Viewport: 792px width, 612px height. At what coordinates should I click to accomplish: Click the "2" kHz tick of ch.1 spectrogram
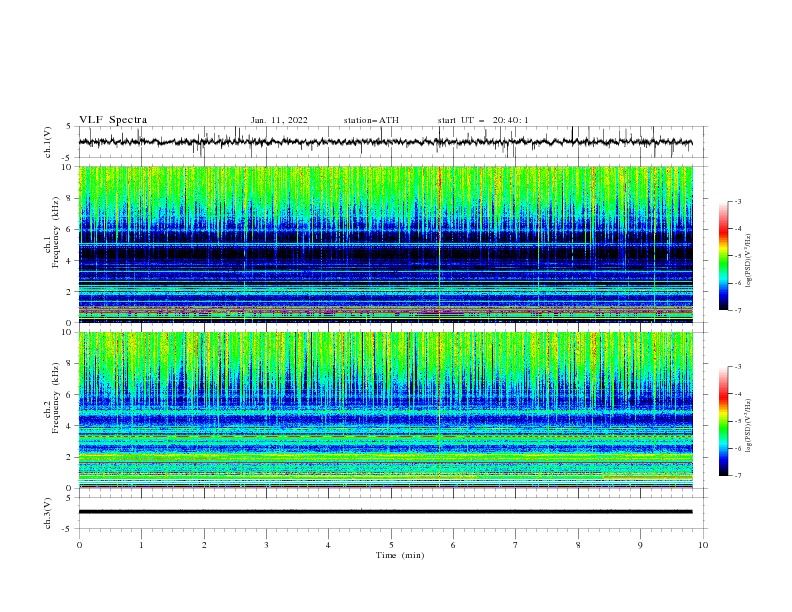[70, 291]
